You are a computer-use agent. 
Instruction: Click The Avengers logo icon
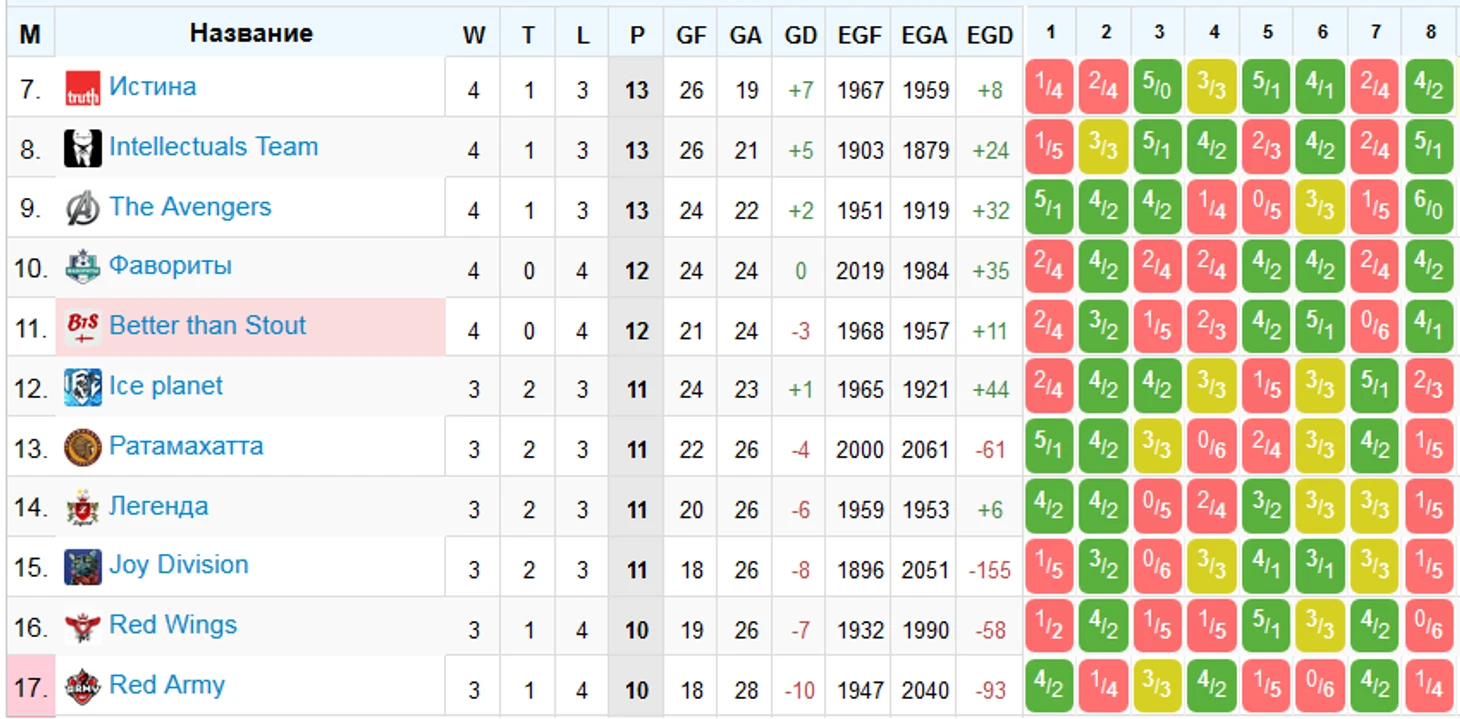click(x=83, y=208)
